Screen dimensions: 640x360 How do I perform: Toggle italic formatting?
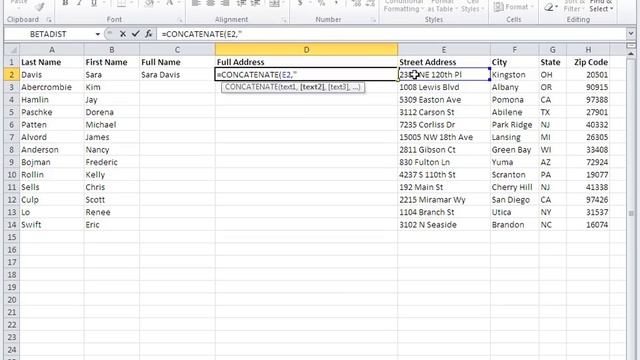click(x=79, y=3)
